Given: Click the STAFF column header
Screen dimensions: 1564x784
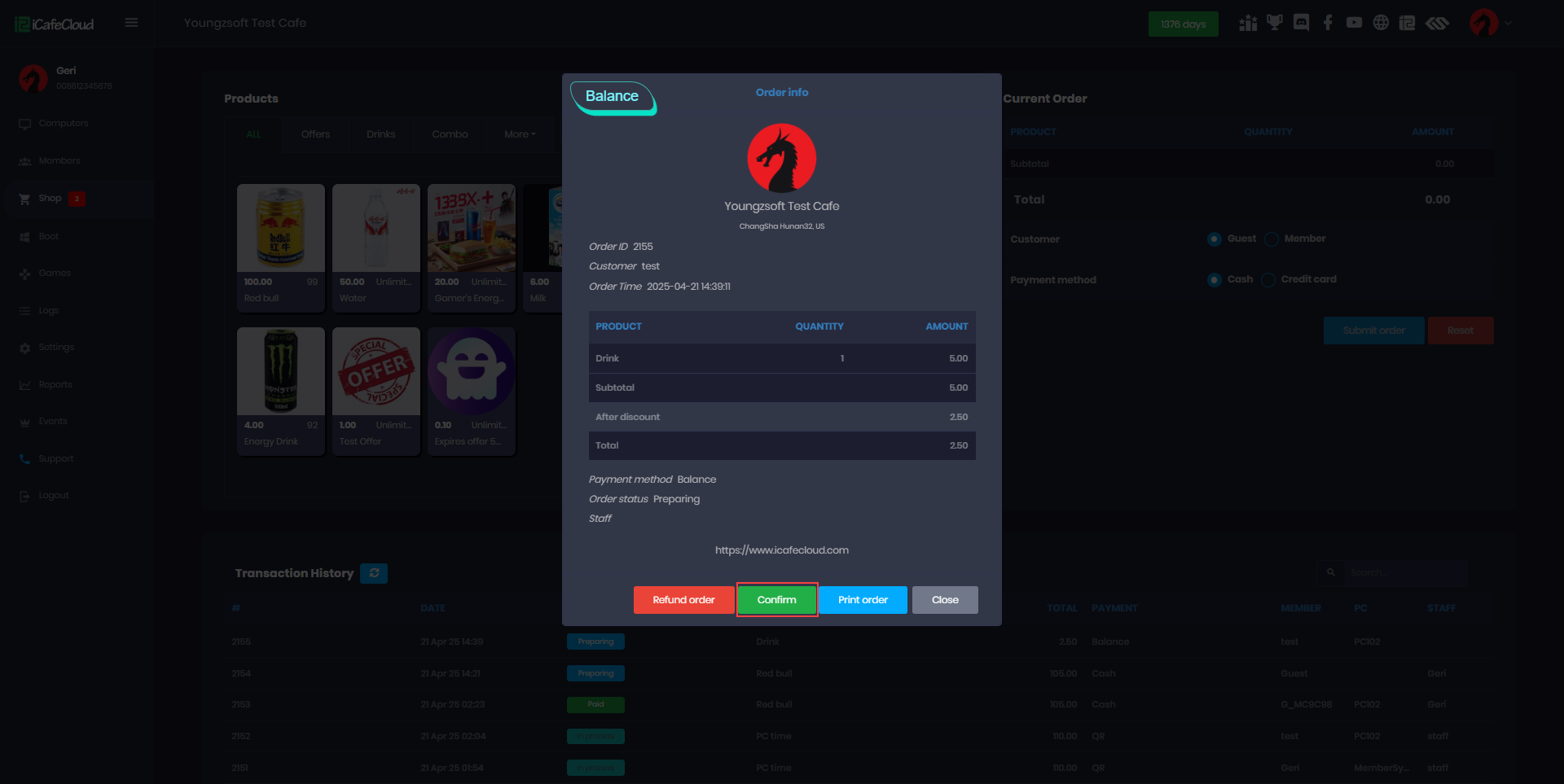Looking at the screenshot, I should point(1442,608).
